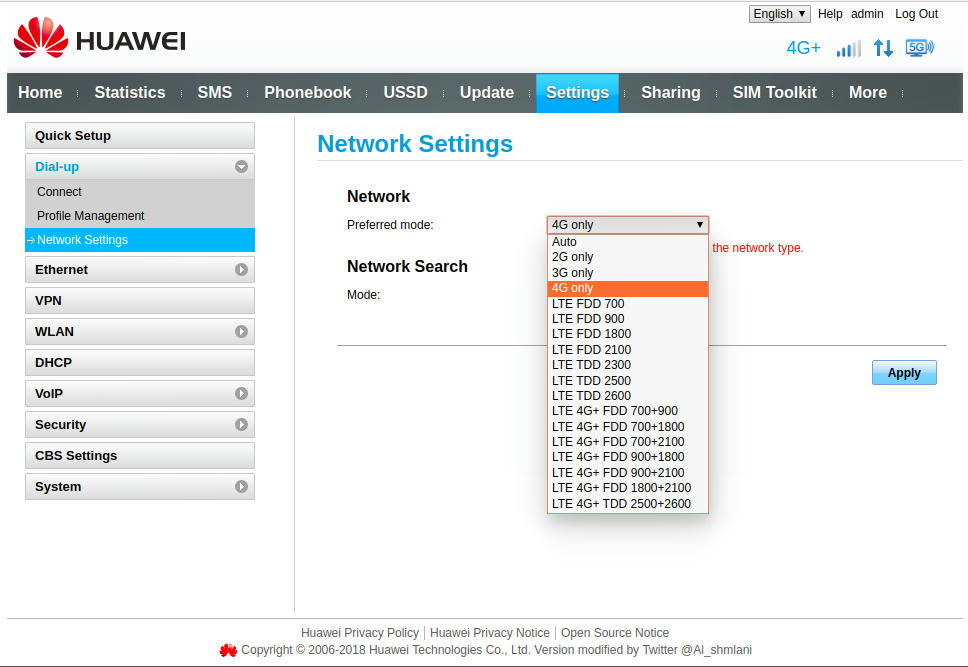Choose LTE 4G+ FDD 900+1800 option
Screen dimensions: 968x667
point(628,457)
